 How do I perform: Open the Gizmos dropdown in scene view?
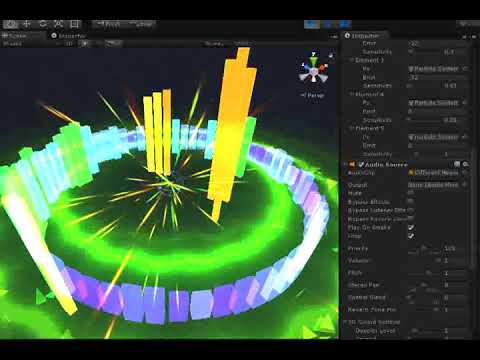tap(213, 44)
